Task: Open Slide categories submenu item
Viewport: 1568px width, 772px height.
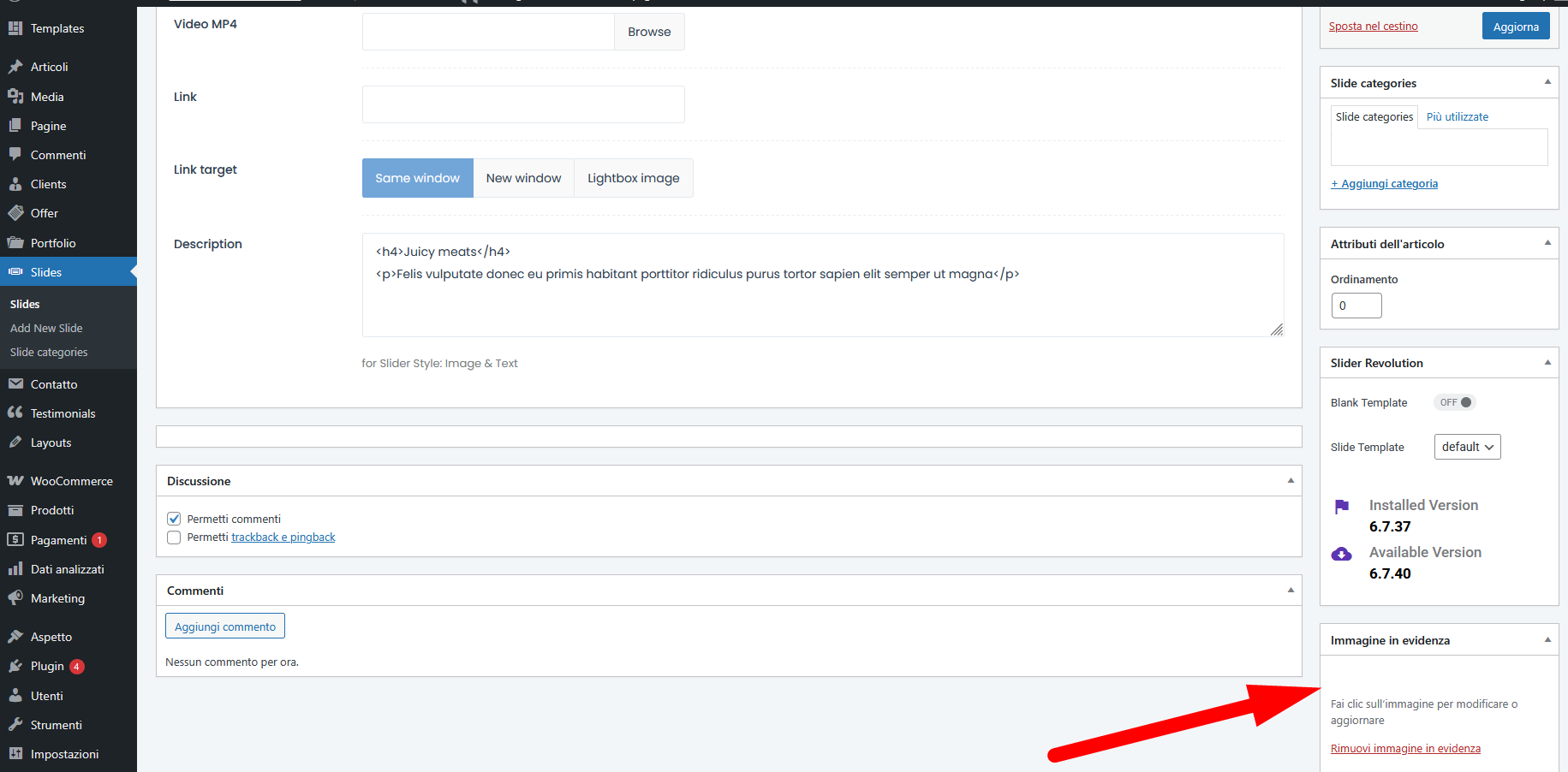Action: [x=49, y=353]
